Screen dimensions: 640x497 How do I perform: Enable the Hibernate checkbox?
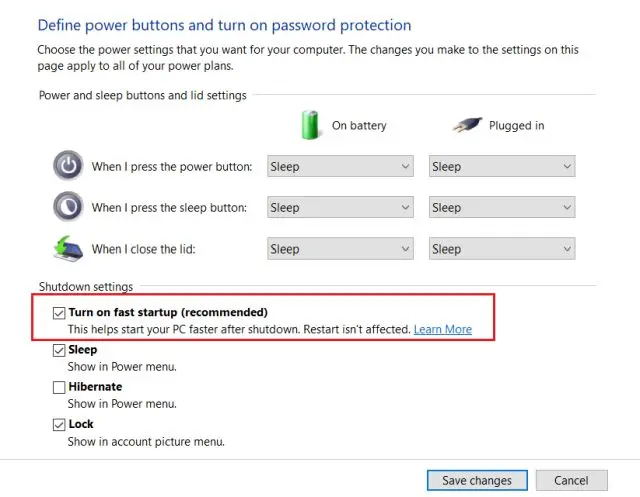coord(59,387)
